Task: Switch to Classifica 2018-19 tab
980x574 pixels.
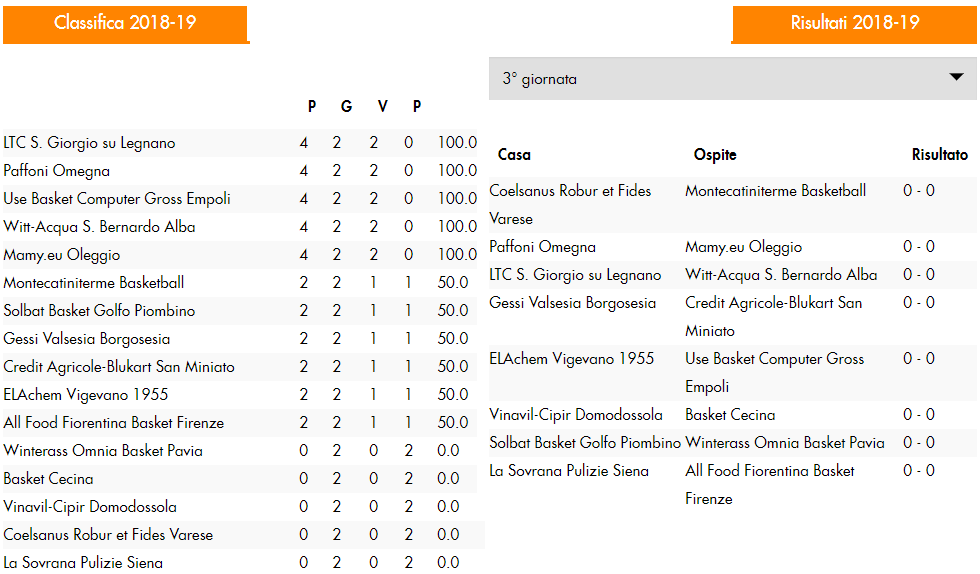Action: click(126, 24)
